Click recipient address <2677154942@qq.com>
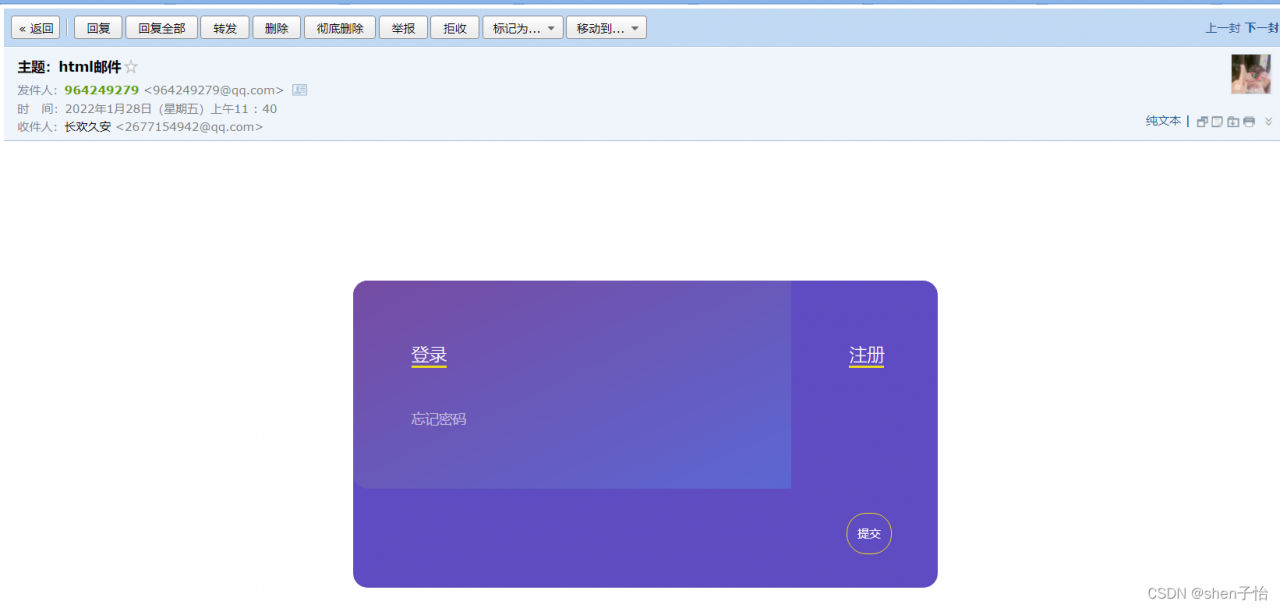The image size is (1280, 608). pos(190,127)
